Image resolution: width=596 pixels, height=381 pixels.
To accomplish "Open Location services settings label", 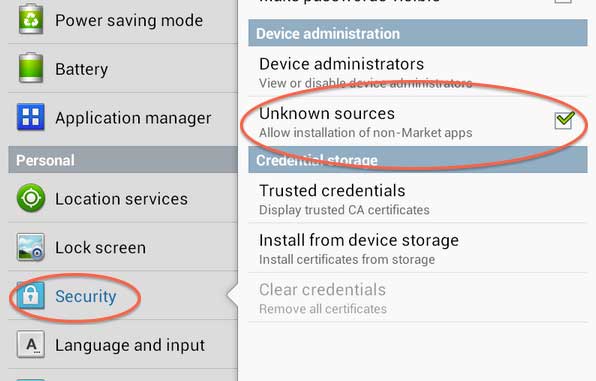I will (x=122, y=199).
